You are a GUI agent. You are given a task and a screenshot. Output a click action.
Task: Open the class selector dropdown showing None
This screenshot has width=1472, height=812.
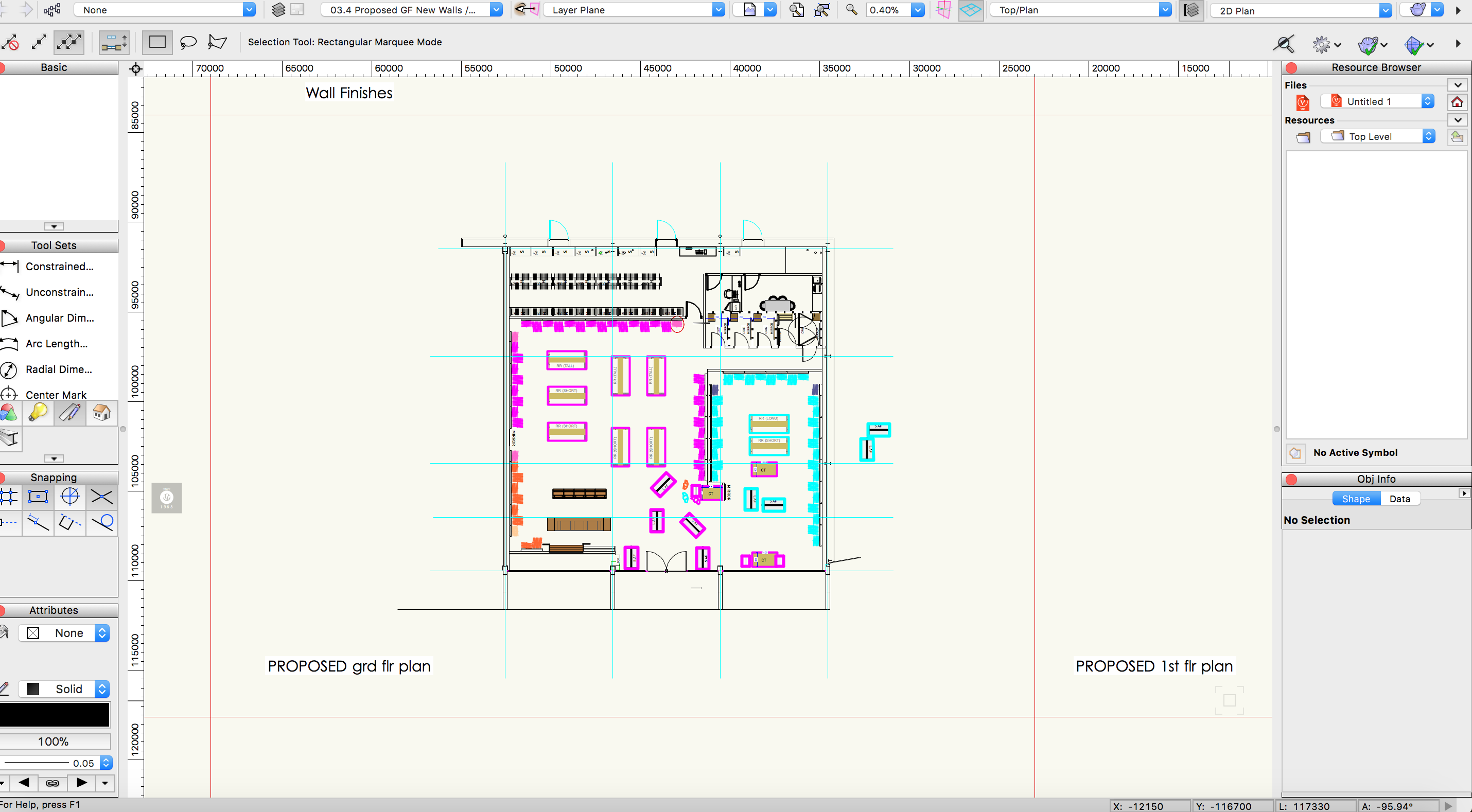coord(165,9)
